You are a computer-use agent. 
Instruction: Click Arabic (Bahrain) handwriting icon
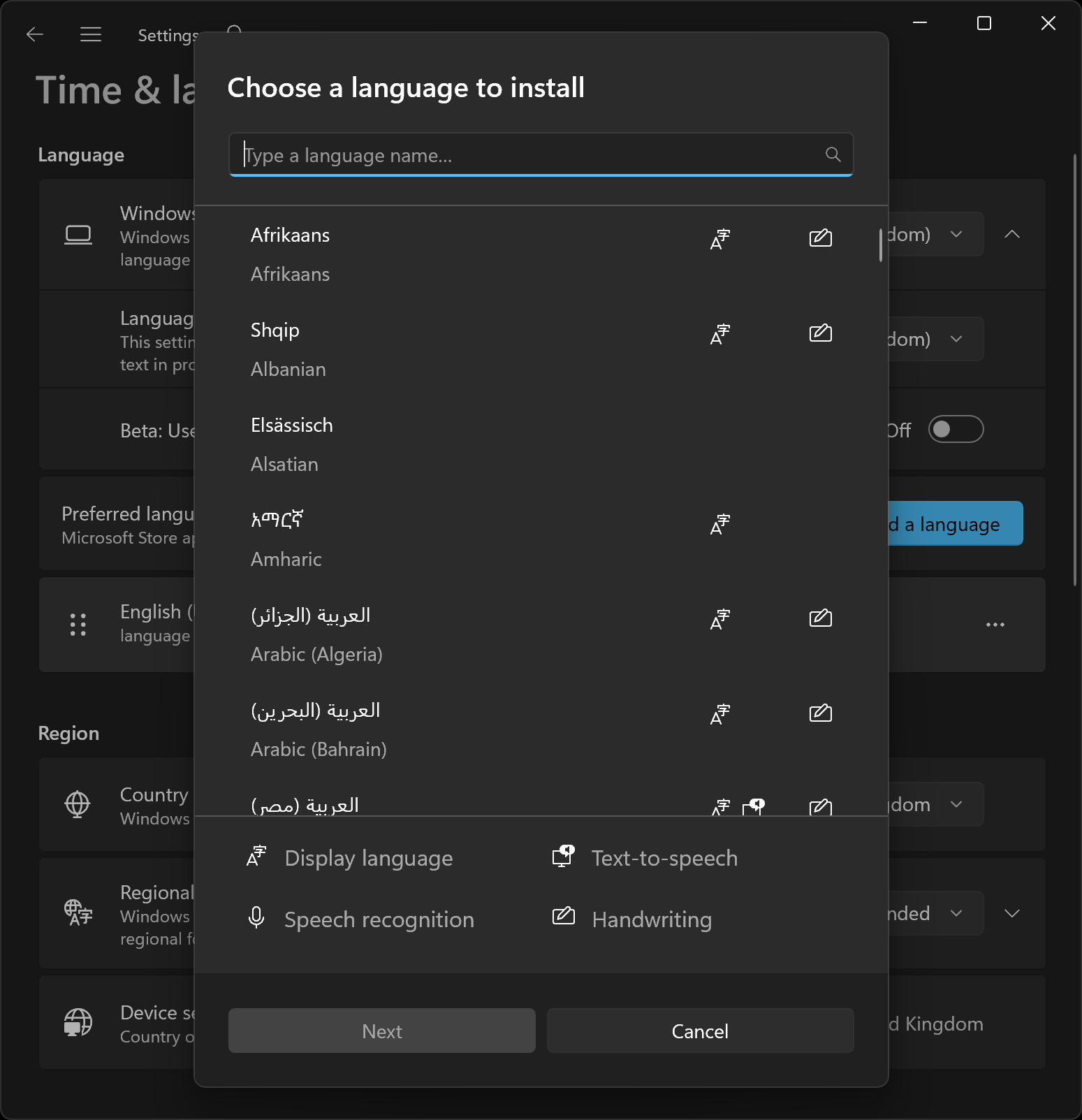click(820, 713)
